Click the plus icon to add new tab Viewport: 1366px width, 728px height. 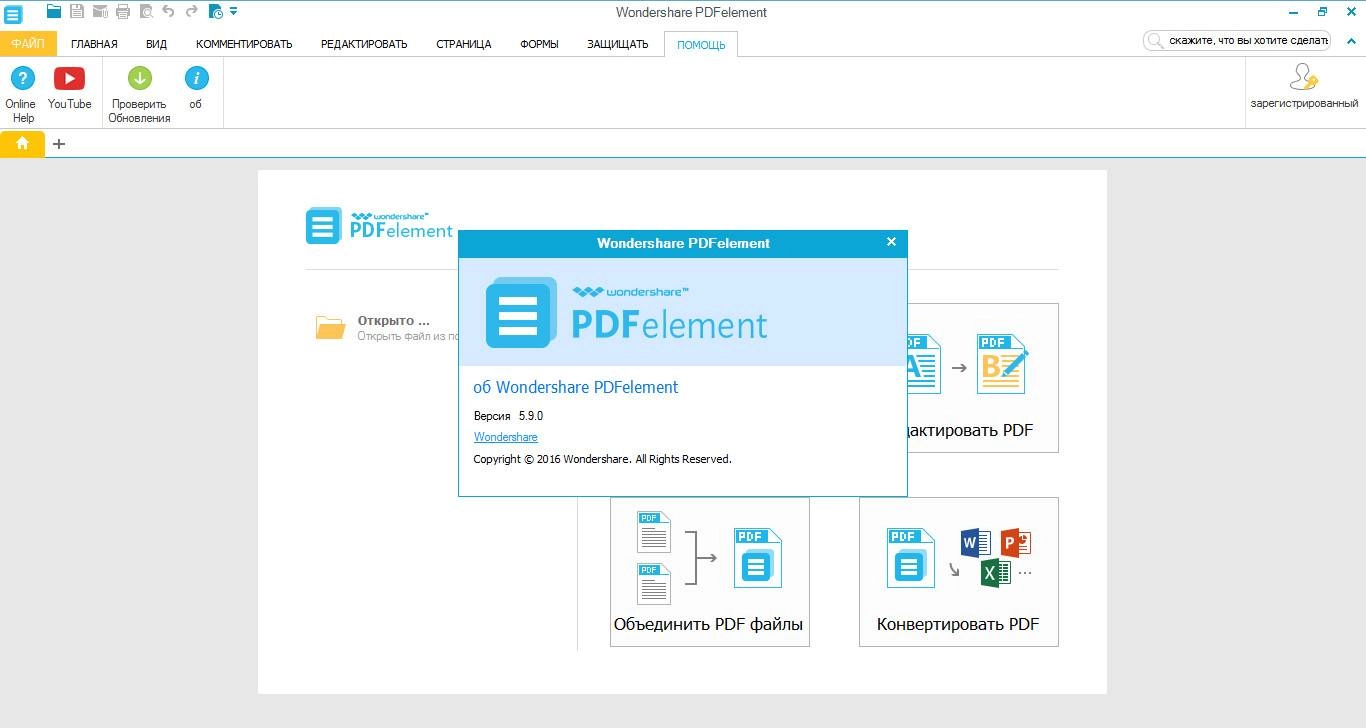[x=59, y=144]
